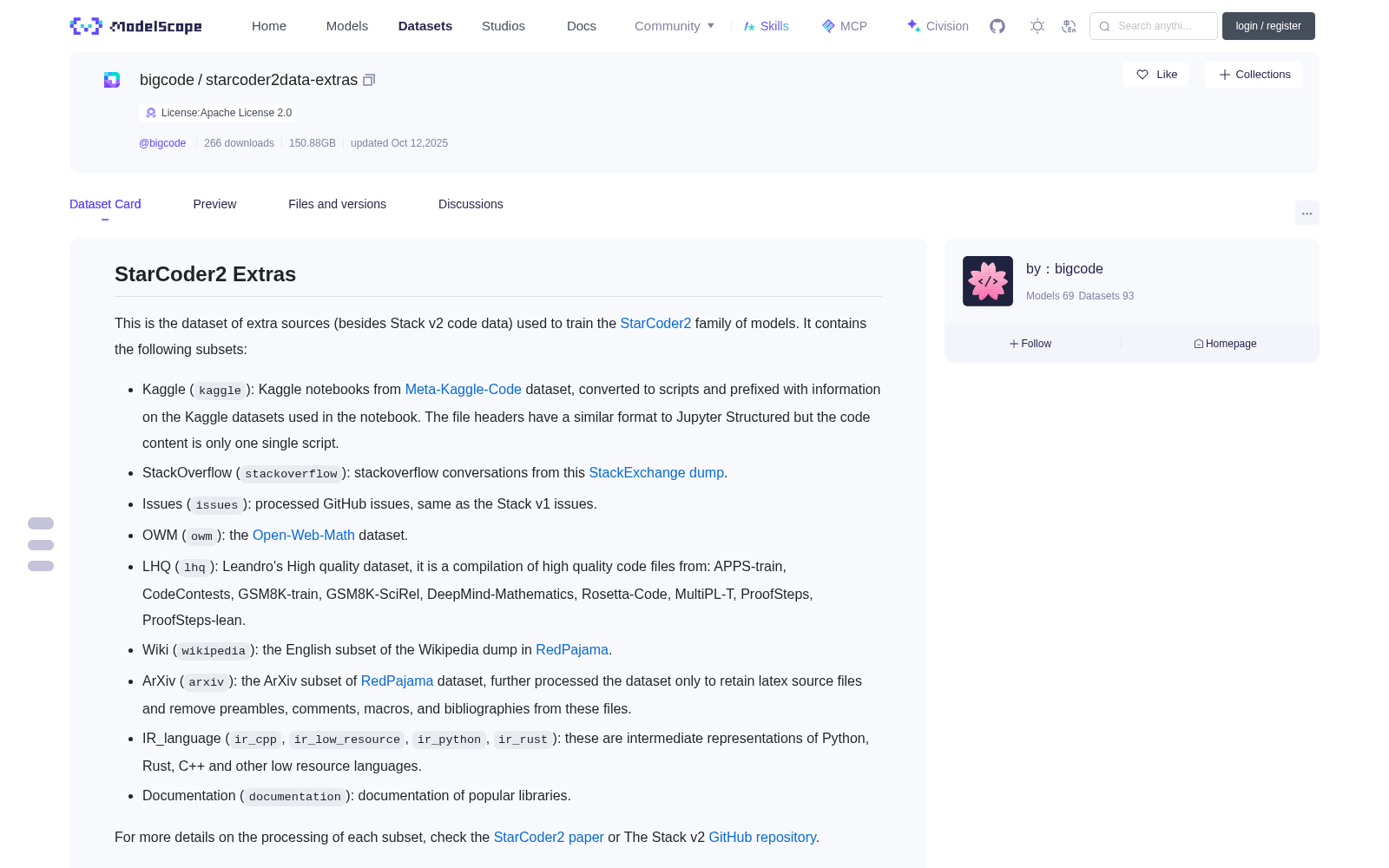This screenshot has width=1389, height=868.
Task: Follow the bigcode organization
Action: (1030, 344)
